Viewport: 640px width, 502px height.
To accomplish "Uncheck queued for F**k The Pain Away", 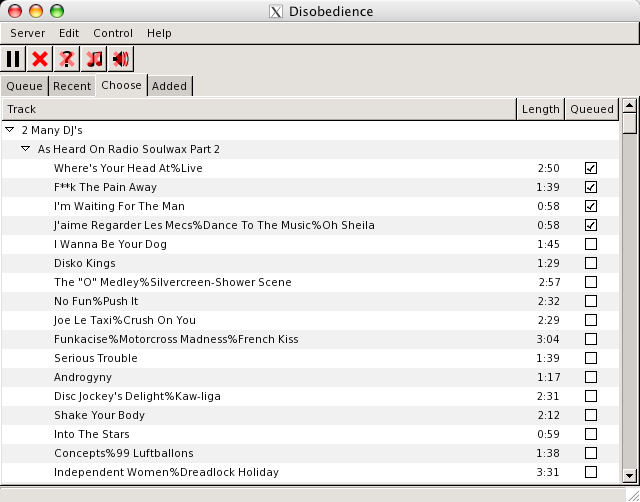I will click(591, 187).
